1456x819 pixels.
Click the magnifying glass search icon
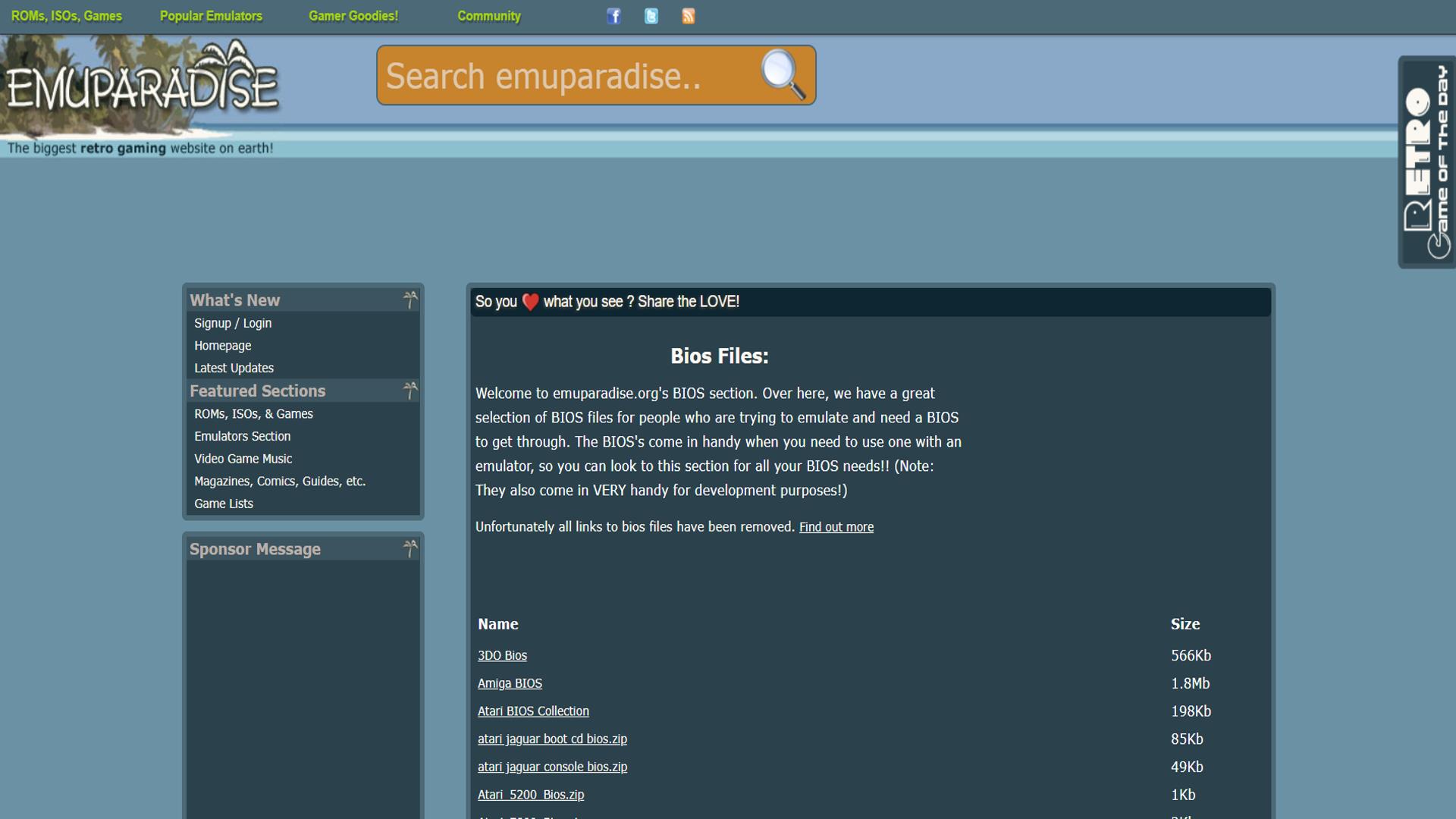pos(783,74)
